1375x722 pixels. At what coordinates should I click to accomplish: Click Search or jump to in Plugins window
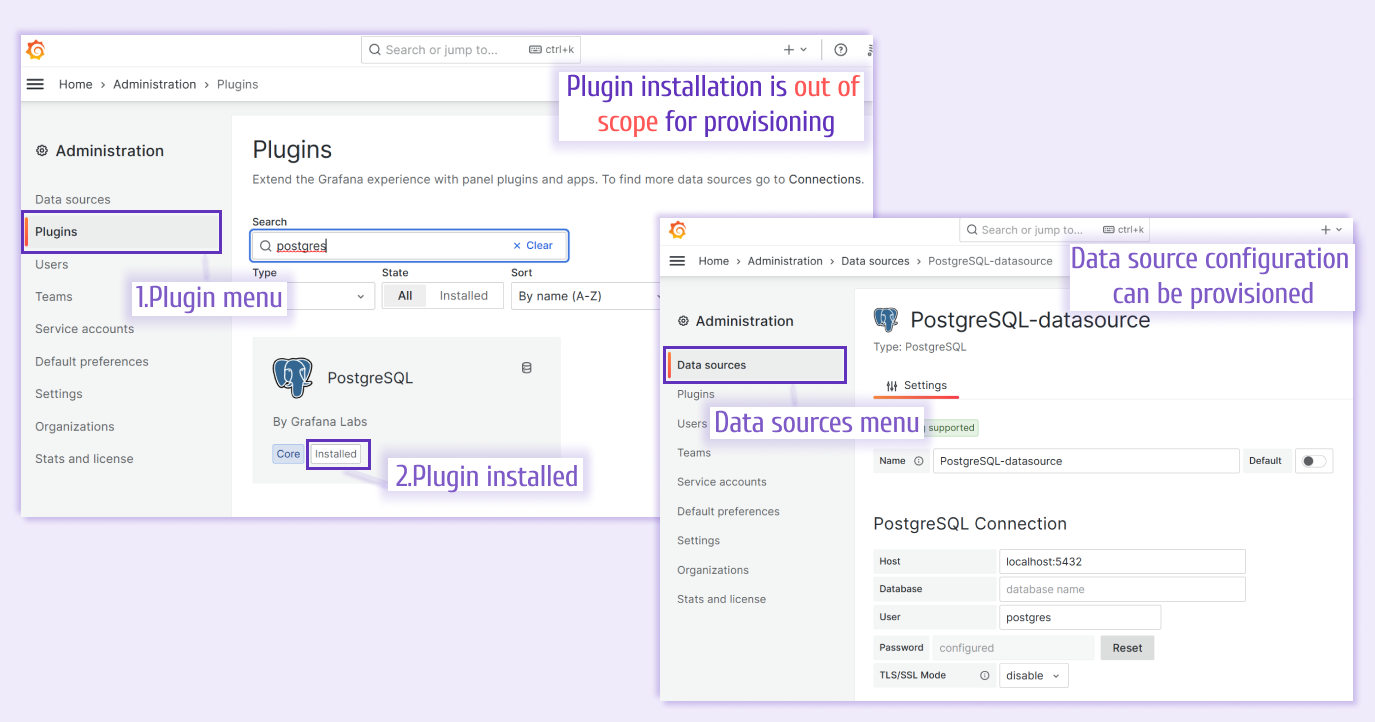click(x=470, y=50)
